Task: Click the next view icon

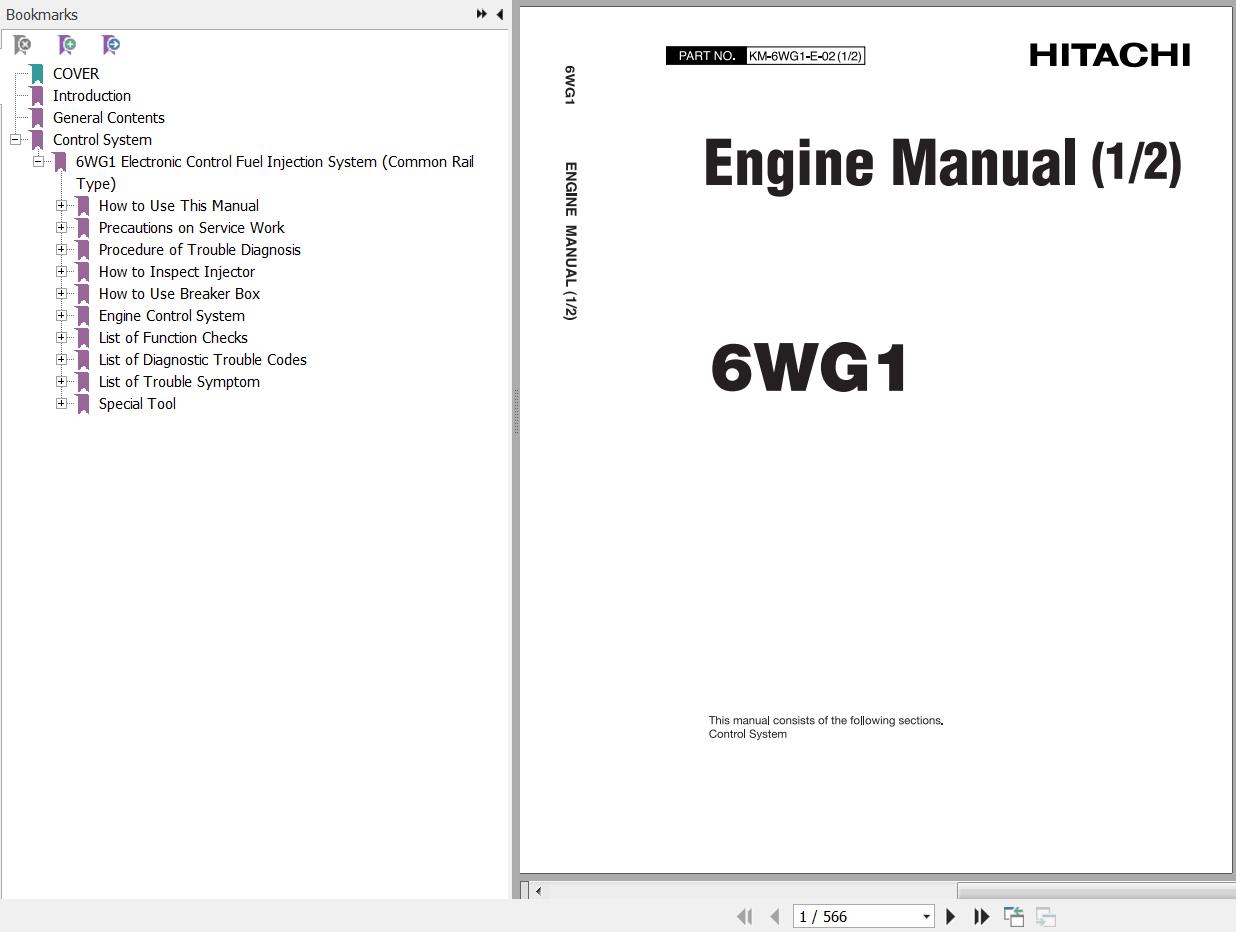Action: click(1046, 916)
